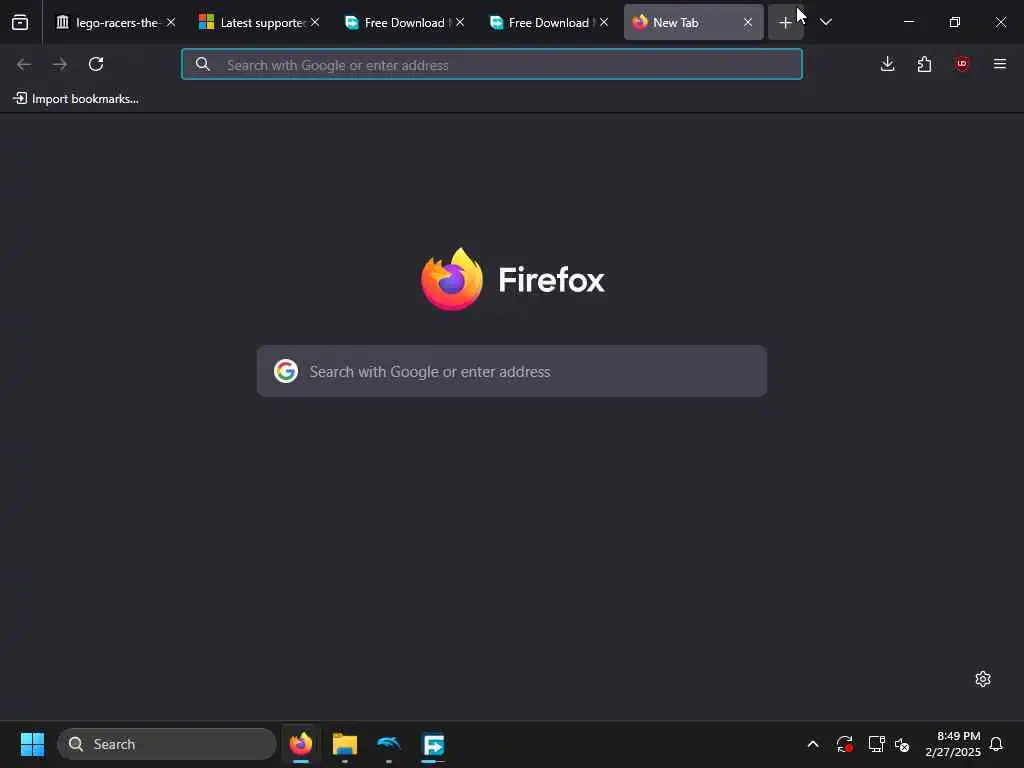1024x768 pixels.
Task: Open the notifications bell icon
Action: click(997, 744)
